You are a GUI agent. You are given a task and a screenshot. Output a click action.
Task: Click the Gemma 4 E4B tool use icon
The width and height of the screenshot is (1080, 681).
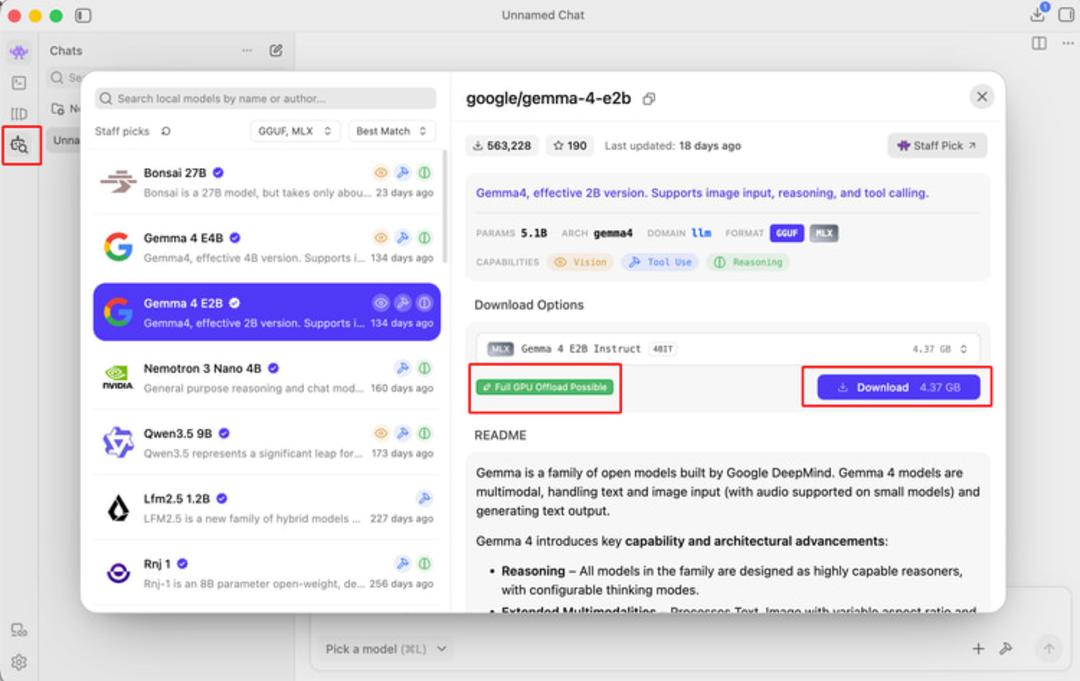[x=403, y=238]
